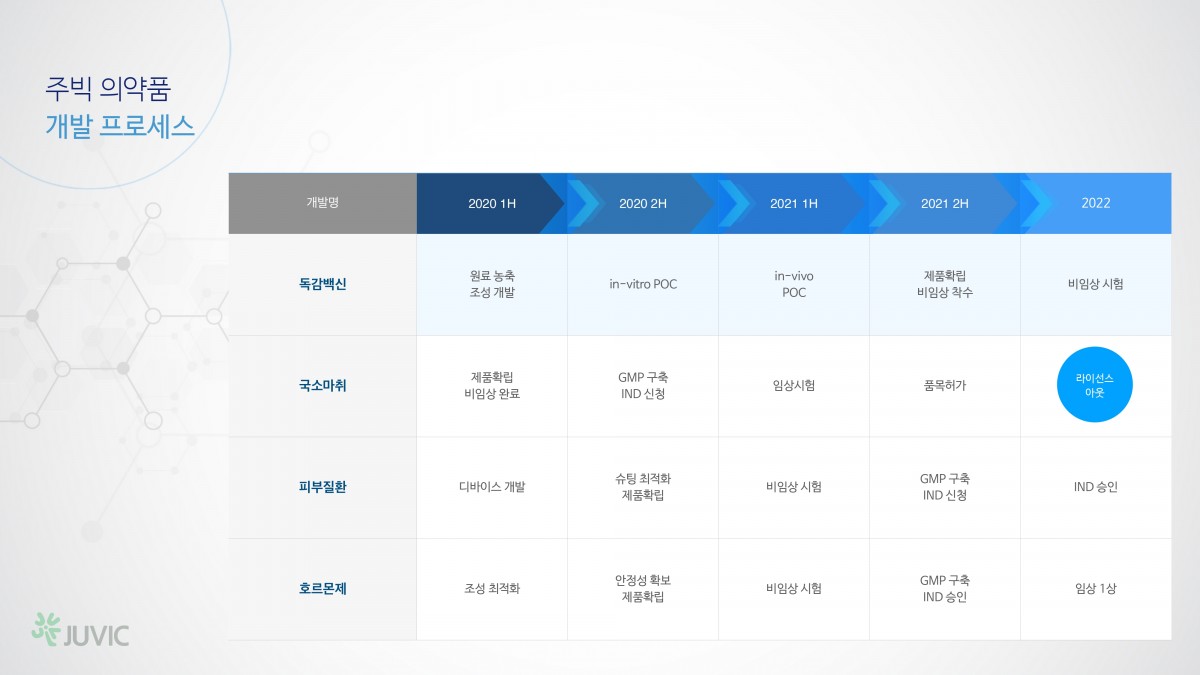Click the 원료 농축 조성 개발 cell

pyautogui.click(x=492, y=284)
